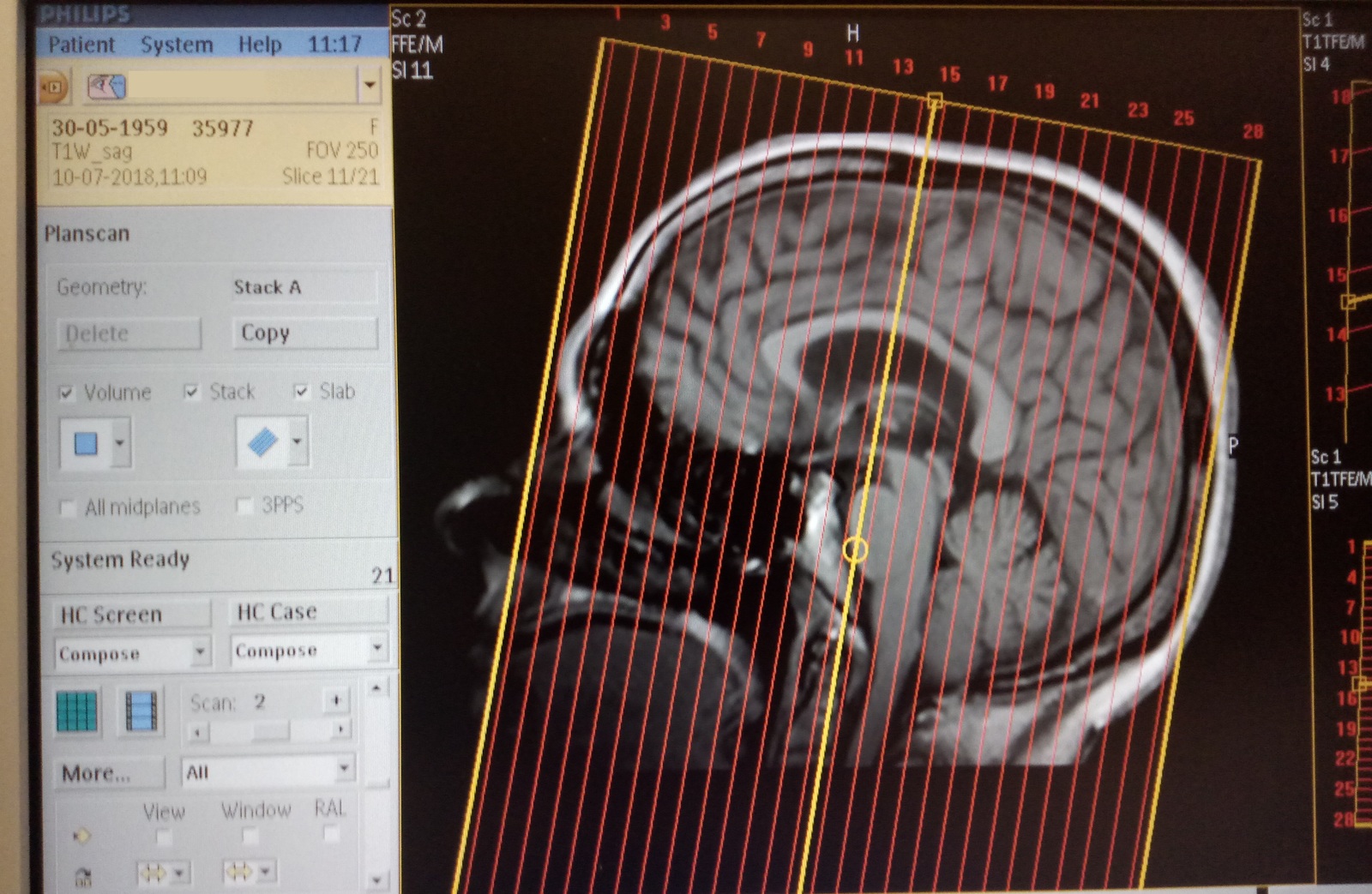Click the panel scrollbar up arrow
The width and height of the screenshot is (1372, 894).
pyautogui.click(x=376, y=688)
